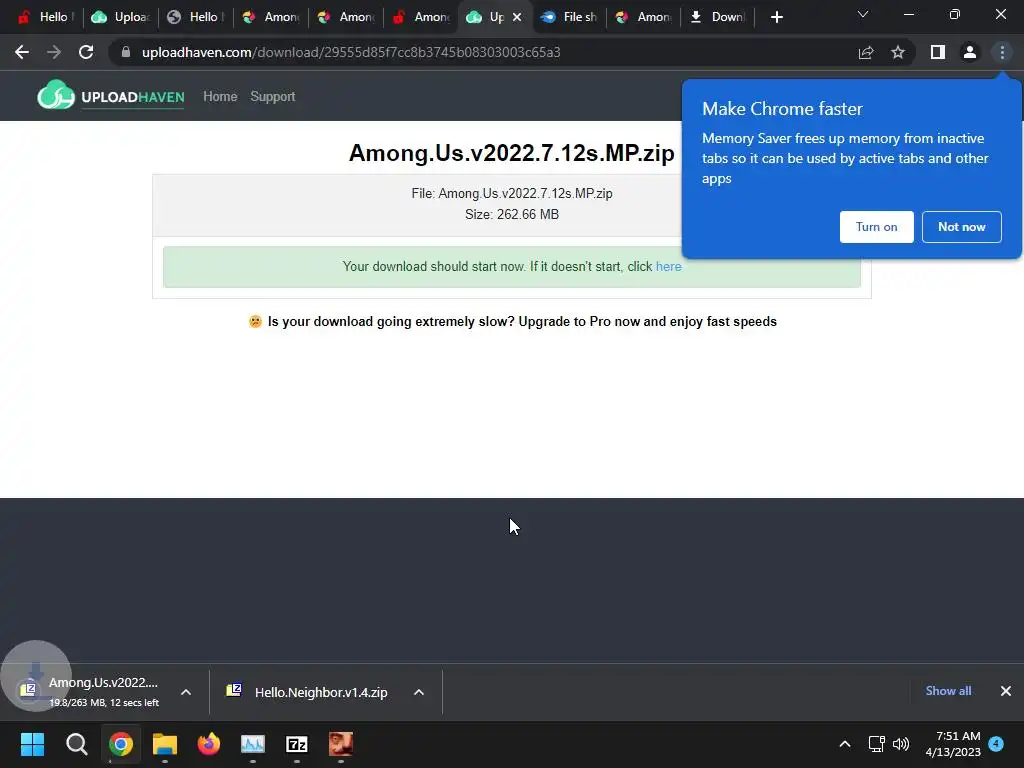Image resolution: width=1024 pixels, height=768 pixels.
Task: Open the face thumbnail app in taskbar
Action: coord(341,744)
